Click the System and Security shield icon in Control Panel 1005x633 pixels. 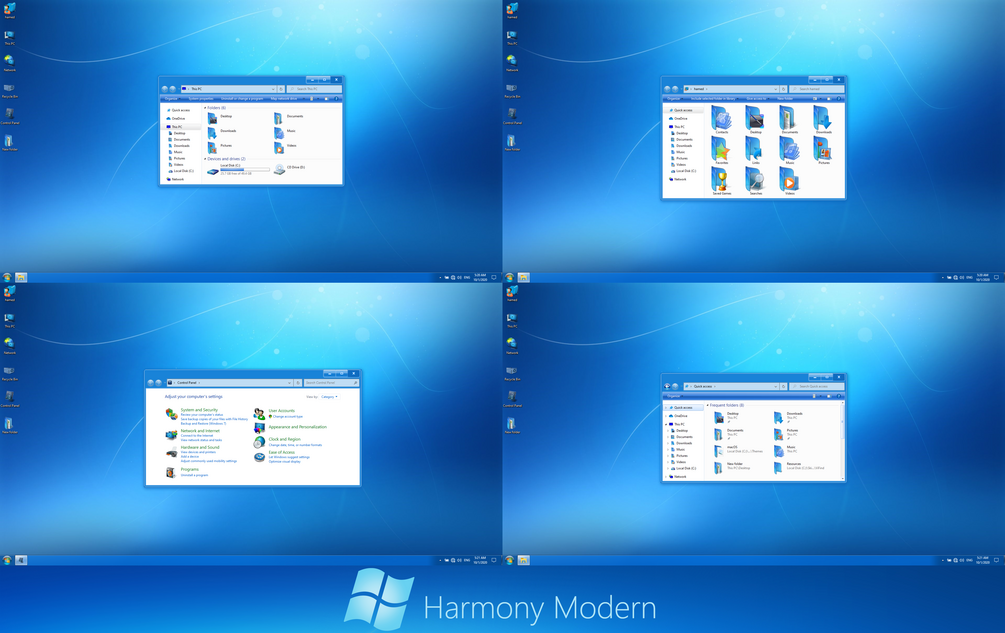click(172, 414)
